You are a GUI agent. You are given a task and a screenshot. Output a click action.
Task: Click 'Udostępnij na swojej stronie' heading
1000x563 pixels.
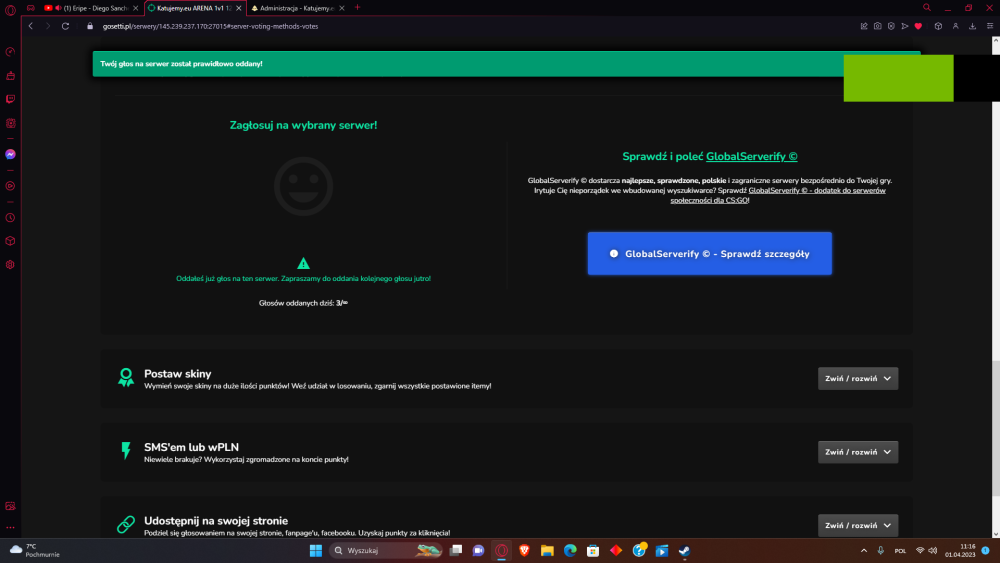click(216, 521)
